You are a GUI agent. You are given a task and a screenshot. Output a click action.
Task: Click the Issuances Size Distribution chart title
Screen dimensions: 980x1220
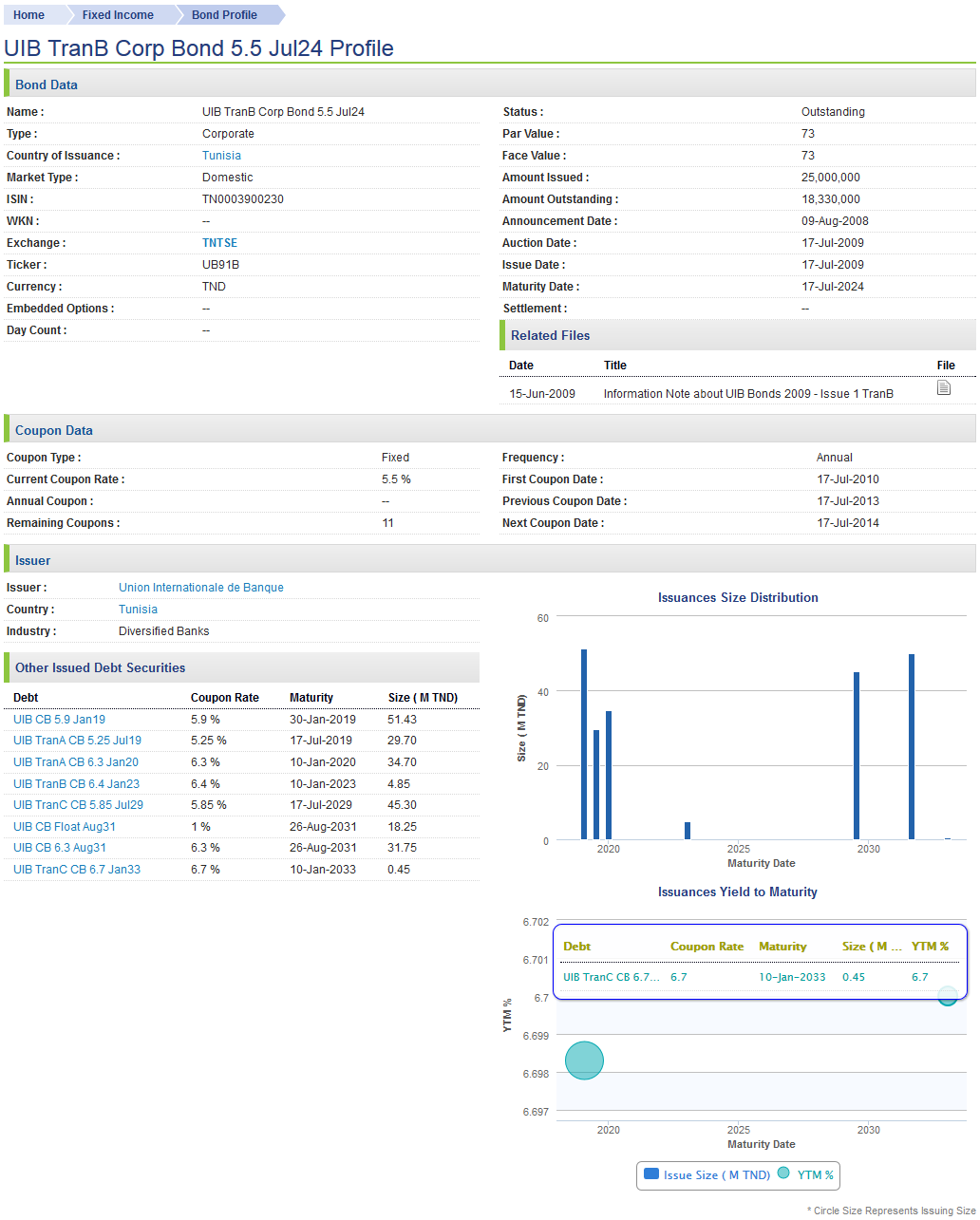pyautogui.click(x=738, y=597)
